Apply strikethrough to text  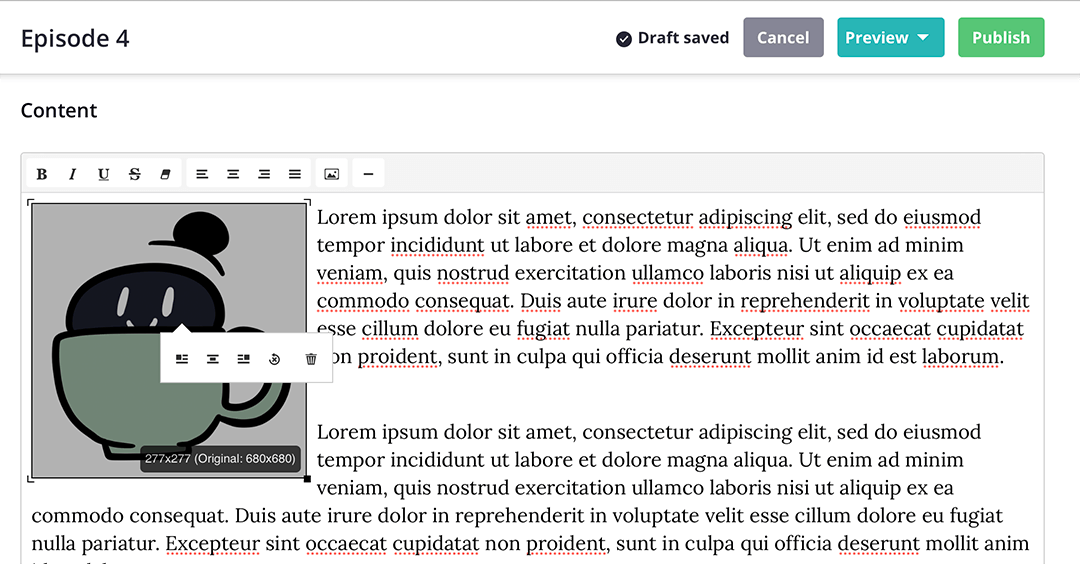(135, 174)
